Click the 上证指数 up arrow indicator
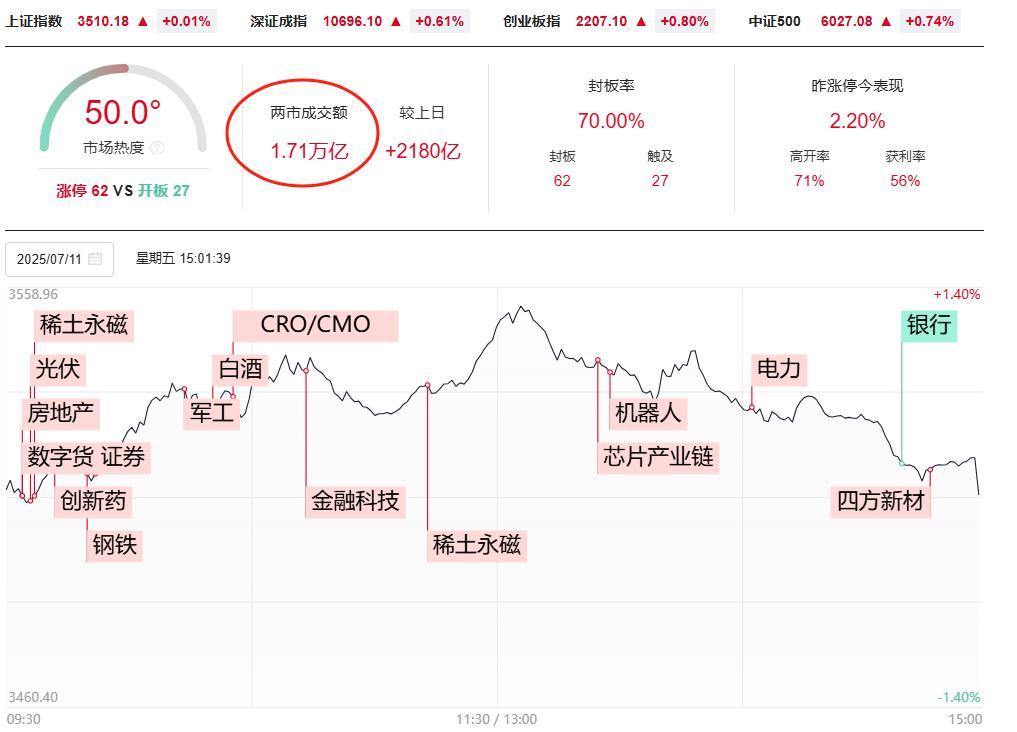The image size is (1017, 732). coord(143,21)
